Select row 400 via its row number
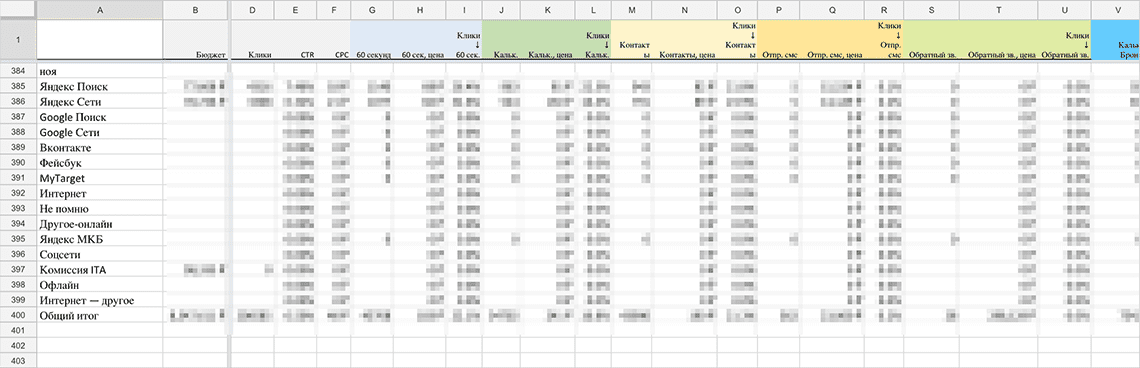 [x=18, y=316]
